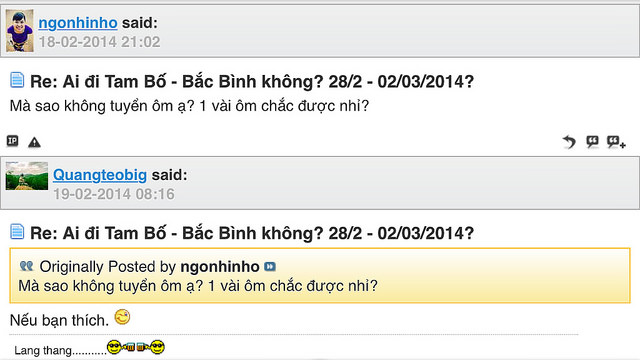Click the document icon on second post title
The height and width of the screenshot is (360, 640).
click(x=17, y=231)
